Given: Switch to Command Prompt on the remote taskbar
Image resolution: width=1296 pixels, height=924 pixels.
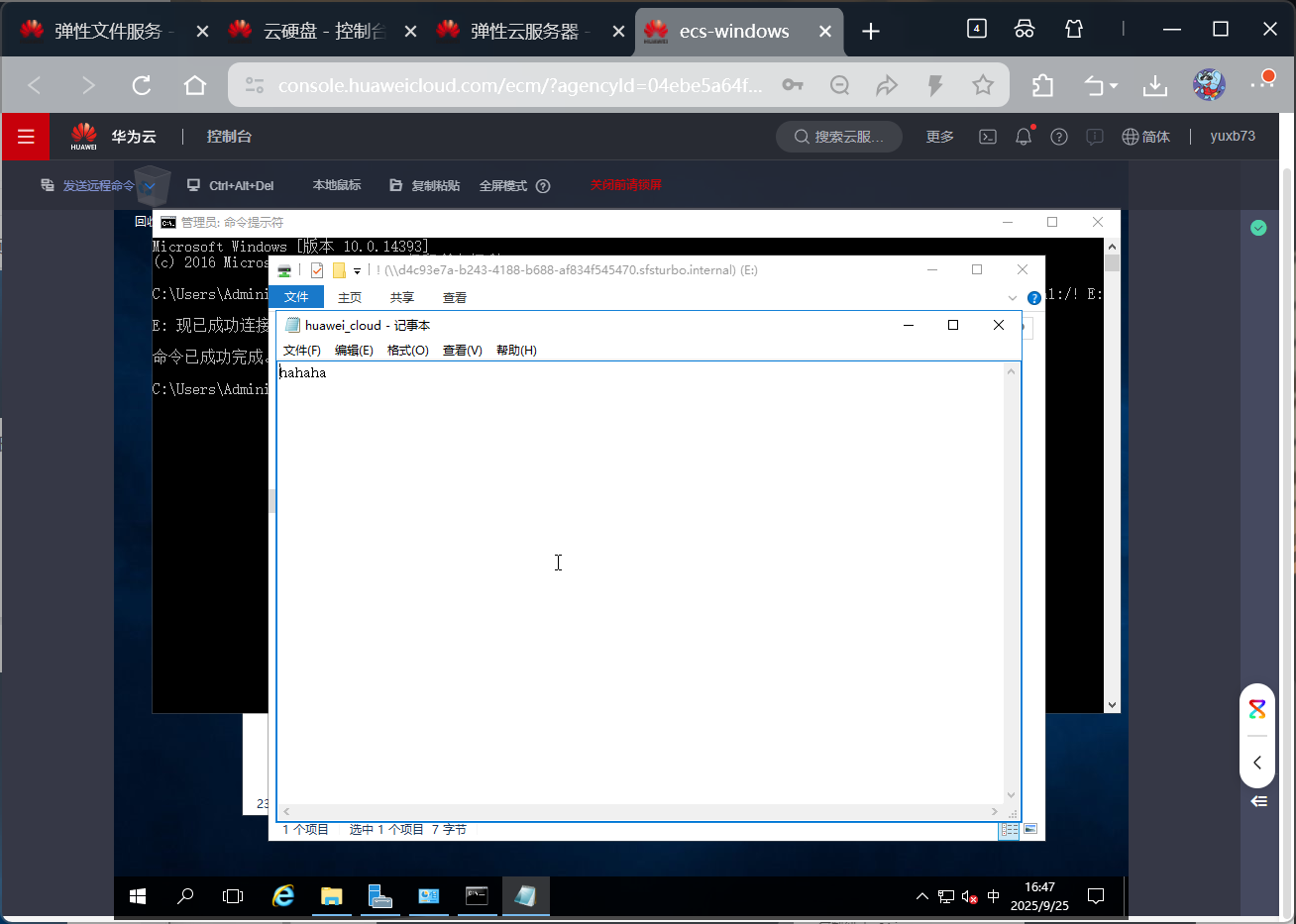Looking at the screenshot, I should point(477,896).
